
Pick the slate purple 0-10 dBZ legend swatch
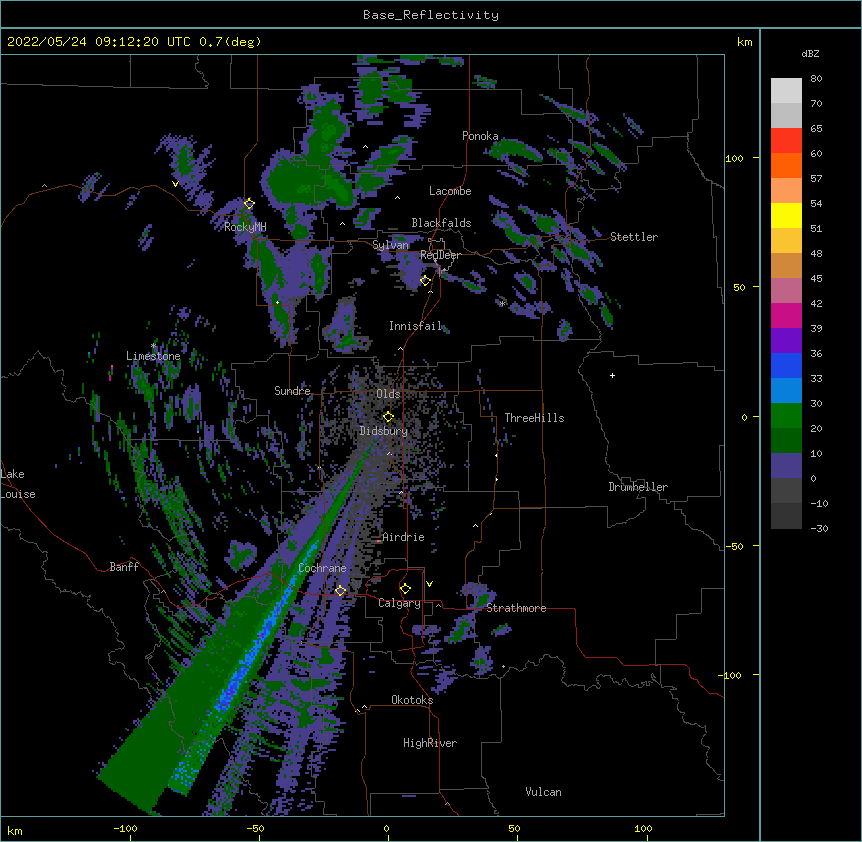pyautogui.click(x=786, y=466)
